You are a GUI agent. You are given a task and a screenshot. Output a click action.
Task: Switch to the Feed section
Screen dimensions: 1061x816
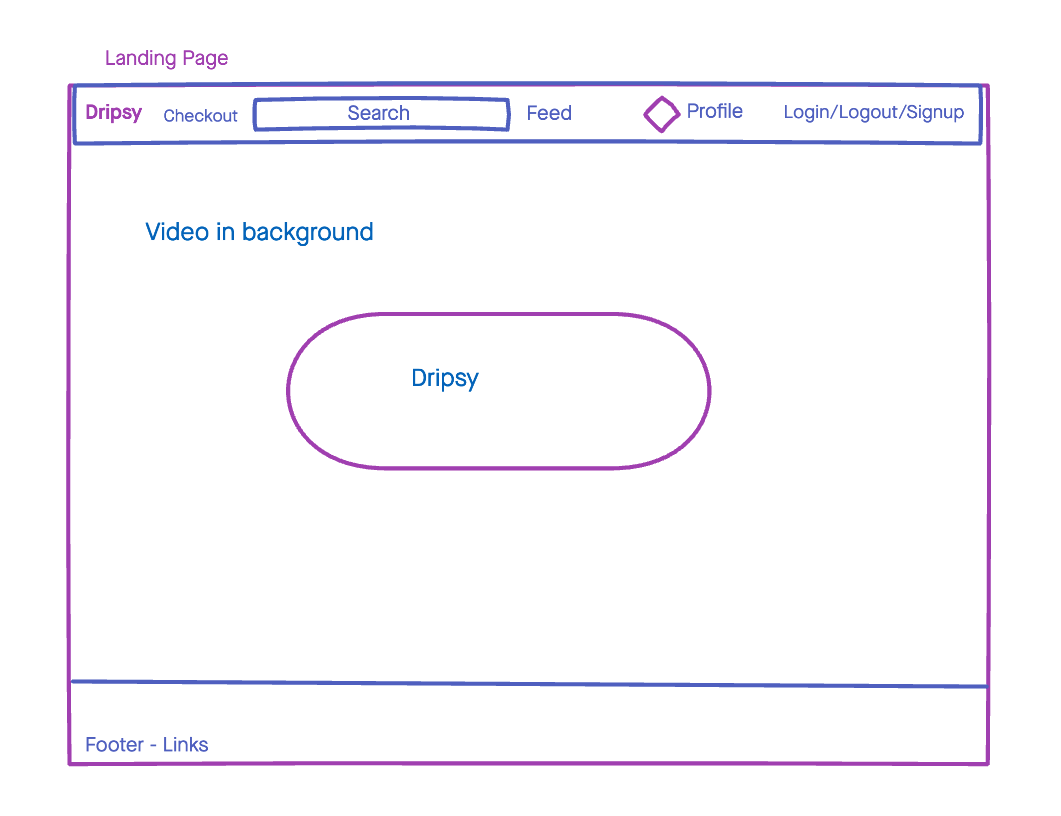click(549, 113)
